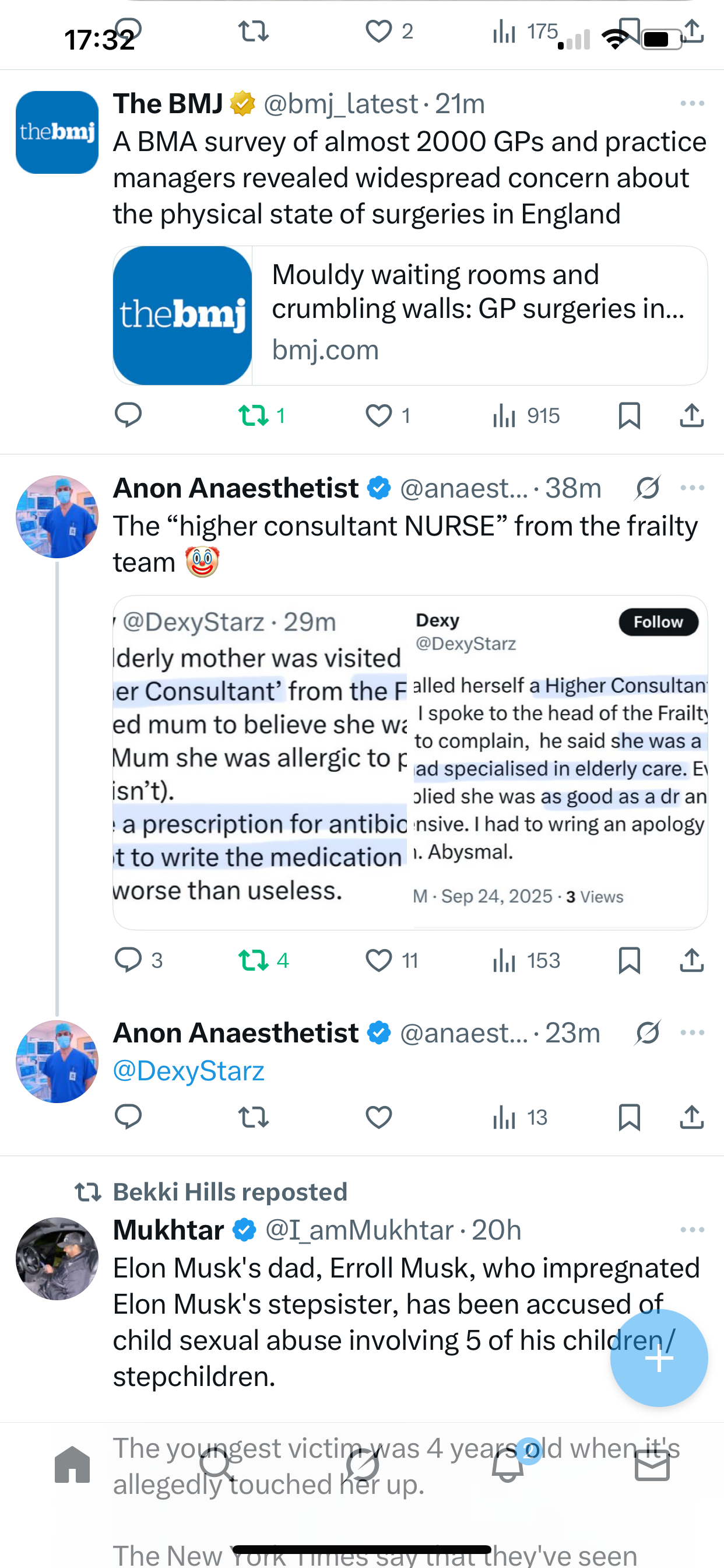Screen dimensions: 724x1568
Task: Reply to The BMJ tweet
Action: tap(128, 415)
